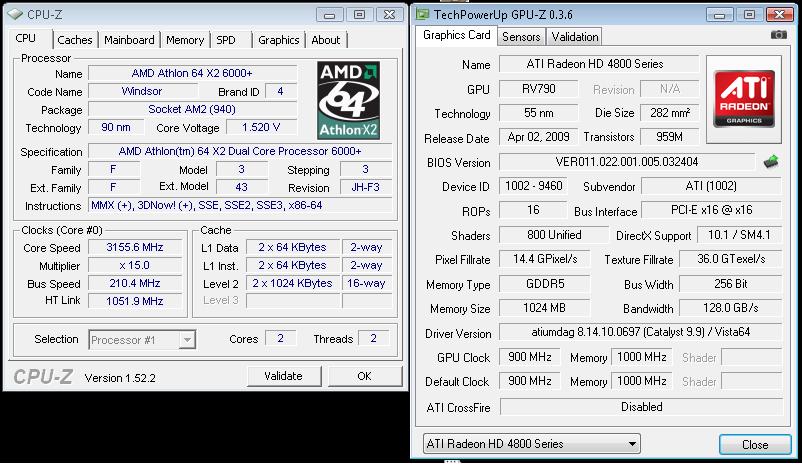
Task: Click the Windsor code name value
Action: tap(142, 92)
